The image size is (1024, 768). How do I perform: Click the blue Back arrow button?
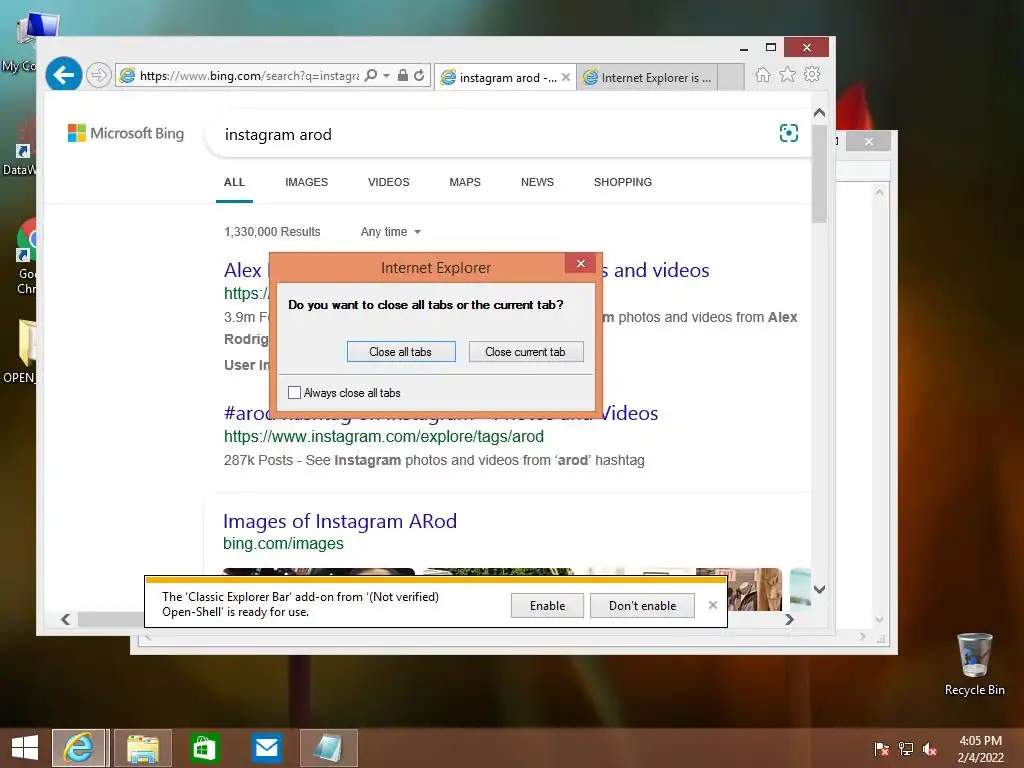click(x=63, y=75)
